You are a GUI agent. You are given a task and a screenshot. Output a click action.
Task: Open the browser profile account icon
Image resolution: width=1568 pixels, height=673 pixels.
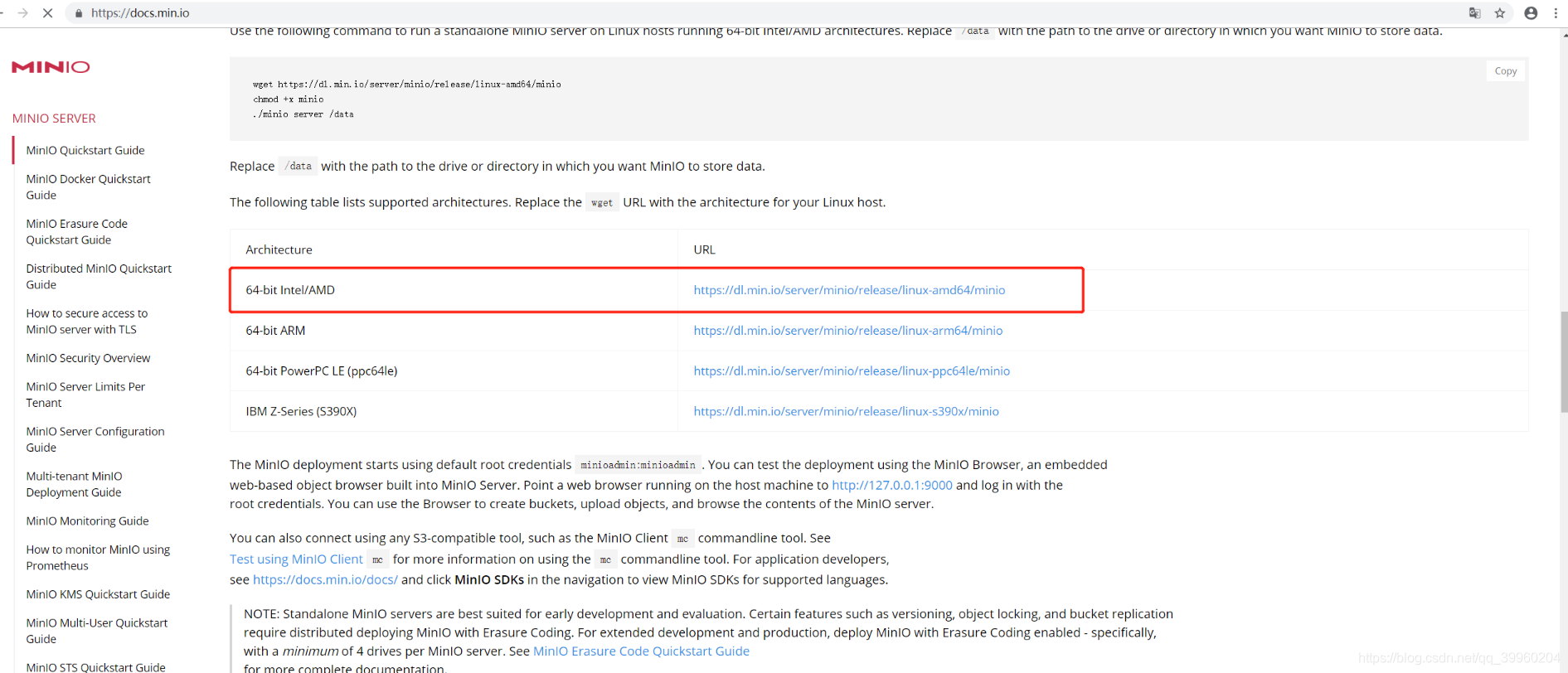click(x=1531, y=13)
